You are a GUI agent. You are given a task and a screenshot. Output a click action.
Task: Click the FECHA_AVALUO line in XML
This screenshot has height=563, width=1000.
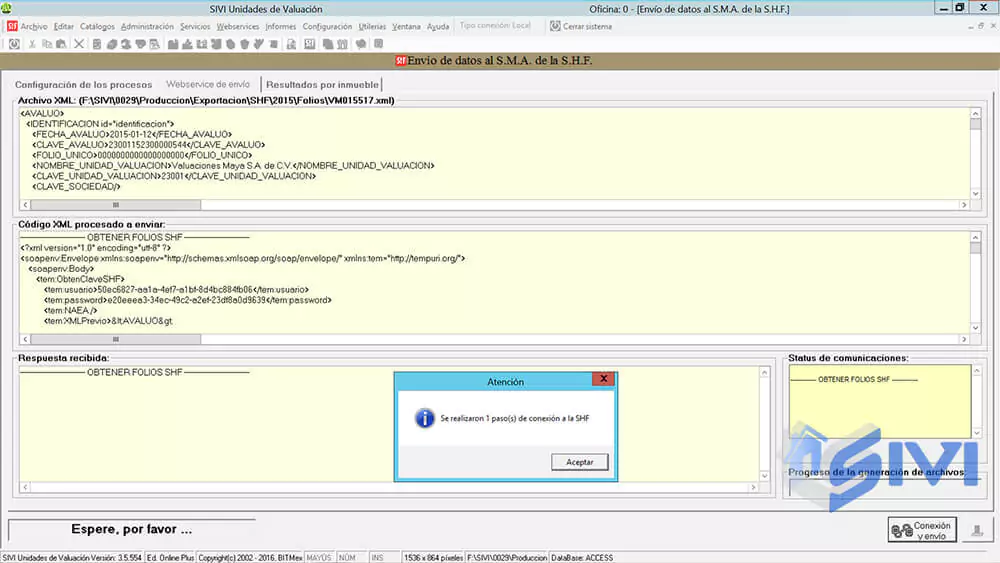click(x=132, y=135)
